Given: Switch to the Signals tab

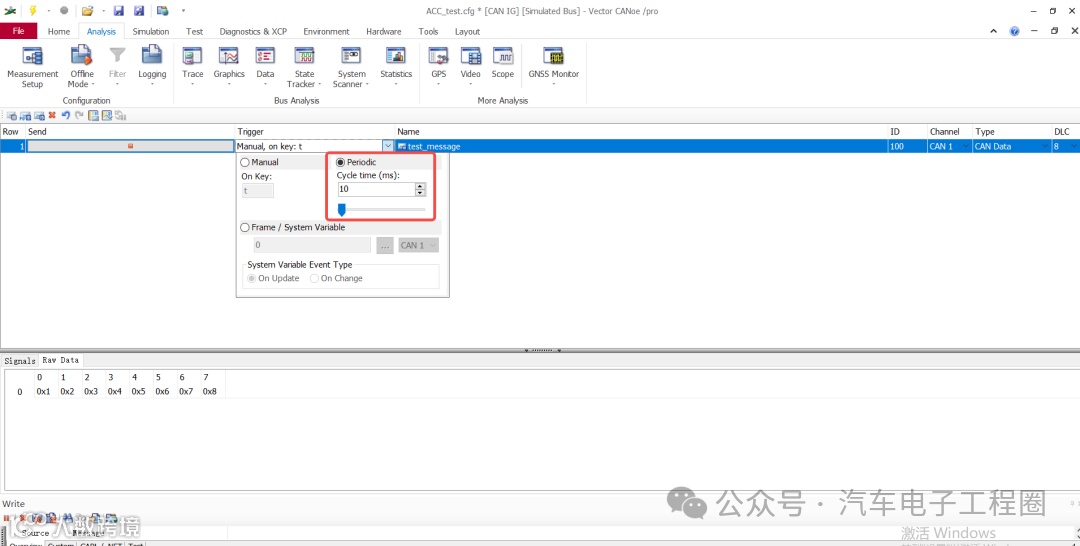Looking at the screenshot, I should pos(19,360).
